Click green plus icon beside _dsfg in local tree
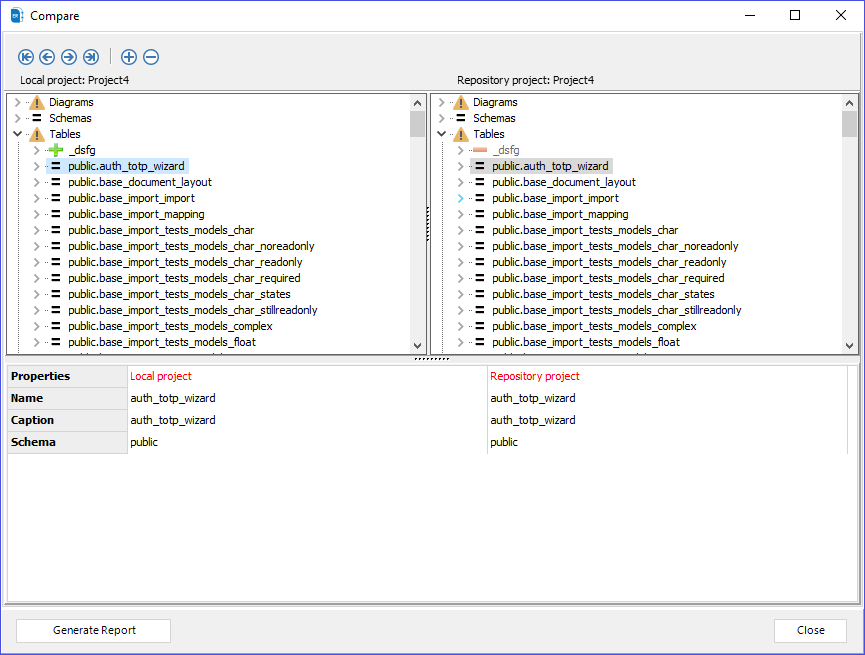This screenshot has height=655, width=865. point(56,150)
